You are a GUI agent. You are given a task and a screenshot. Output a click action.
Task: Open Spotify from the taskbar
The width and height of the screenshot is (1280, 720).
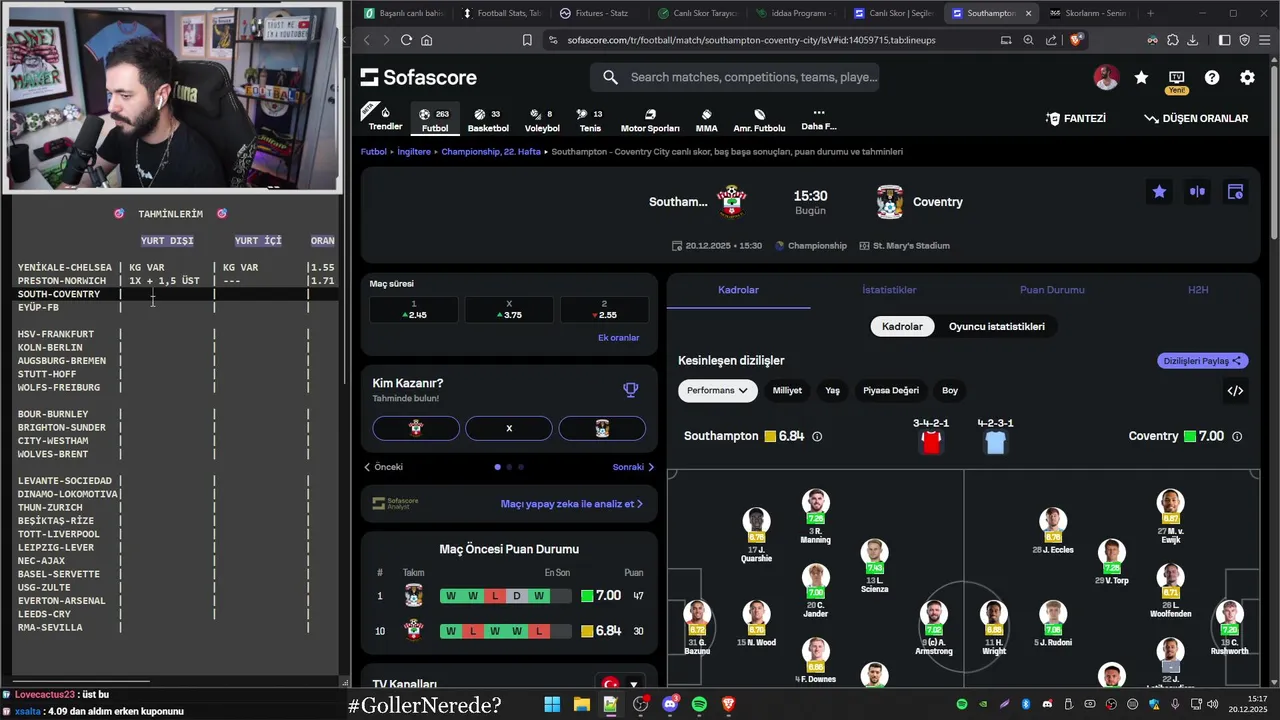pyautogui.click(x=699, y=704)
